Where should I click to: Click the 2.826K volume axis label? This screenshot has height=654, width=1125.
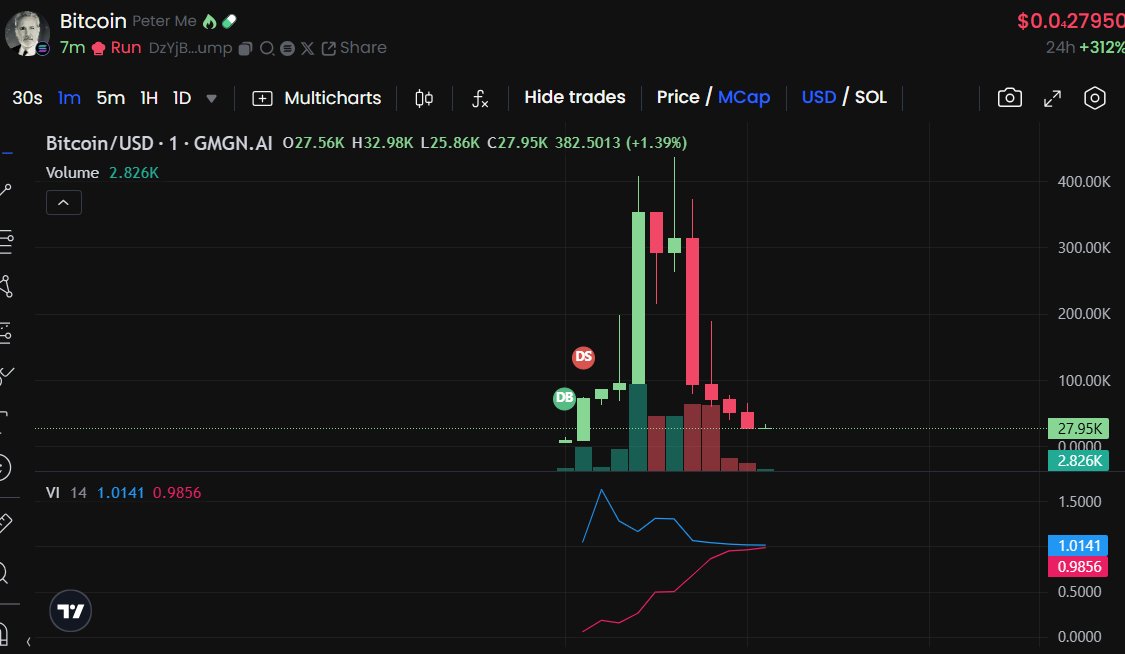pyautogui.click(x=1078, y=460)
